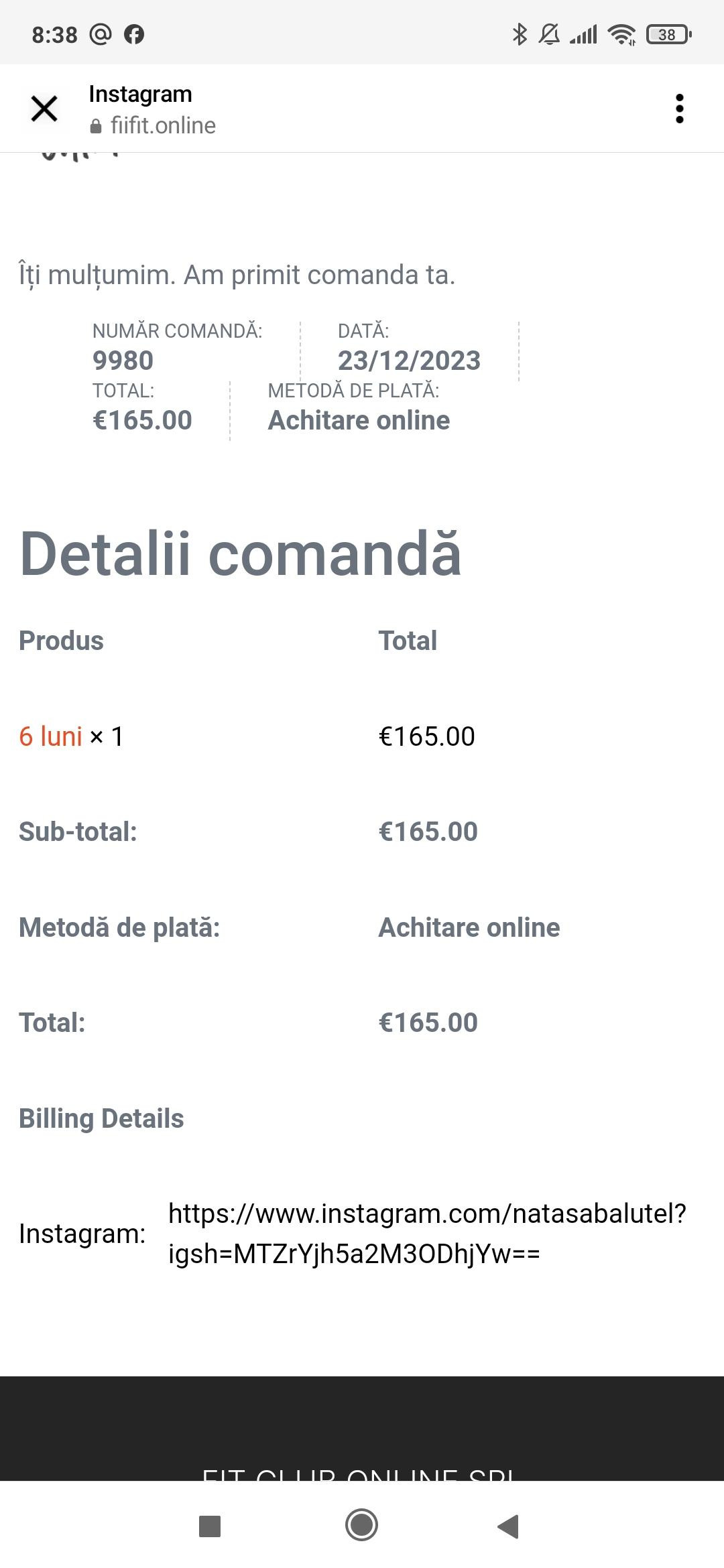Tap the 'Detalii comandă' heading

240,553
